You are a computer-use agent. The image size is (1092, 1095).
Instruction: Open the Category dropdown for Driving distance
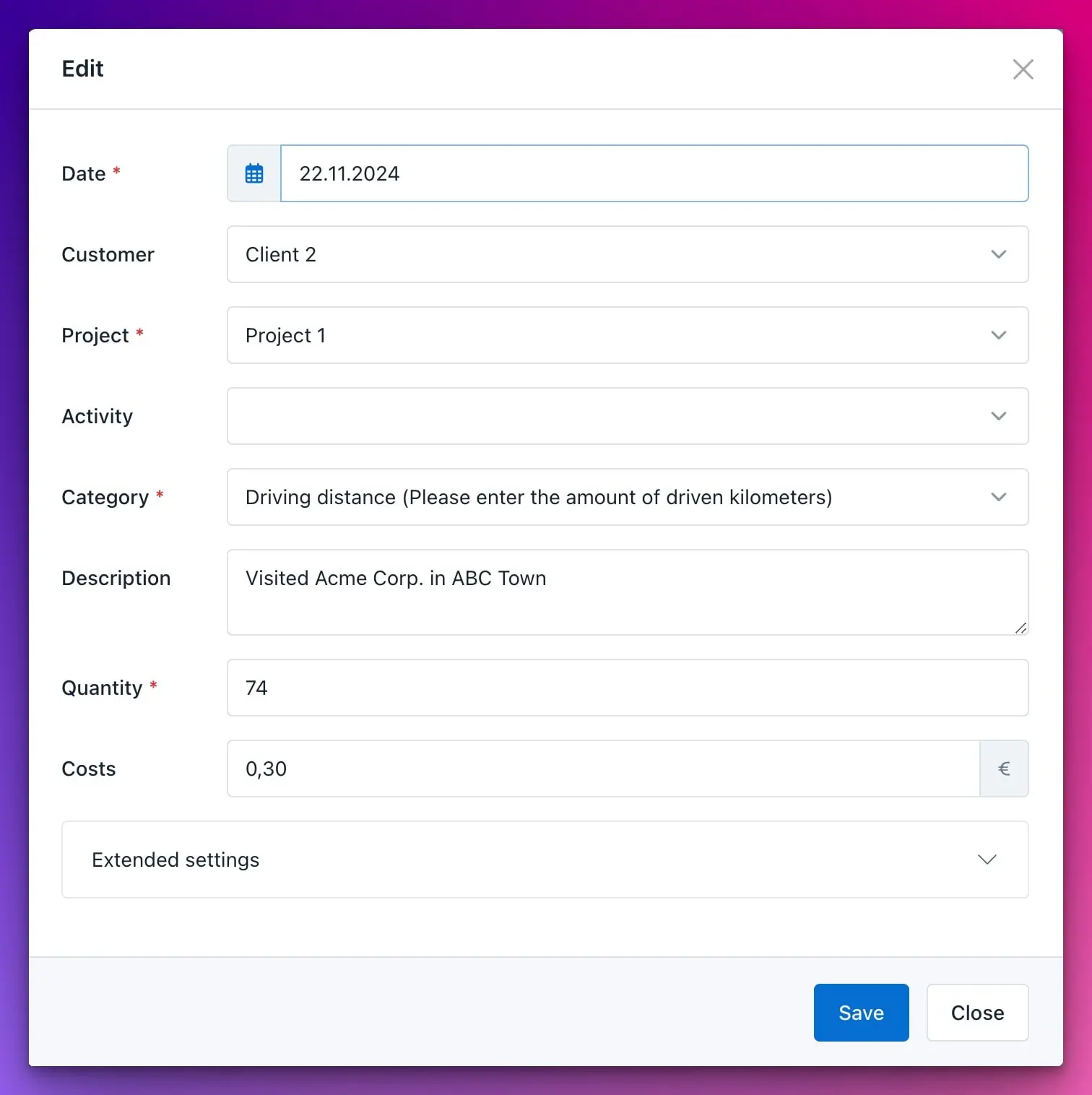pyautogui.click(x=628, y=497)
